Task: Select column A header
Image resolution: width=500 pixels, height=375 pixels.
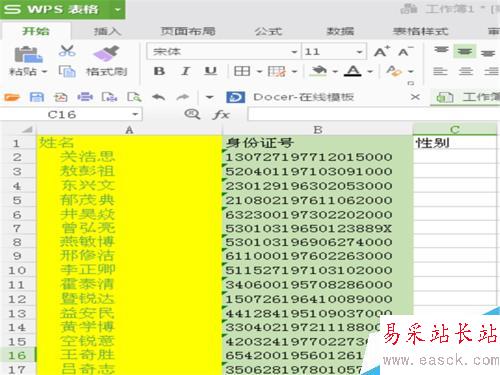Action: (129, 130)
